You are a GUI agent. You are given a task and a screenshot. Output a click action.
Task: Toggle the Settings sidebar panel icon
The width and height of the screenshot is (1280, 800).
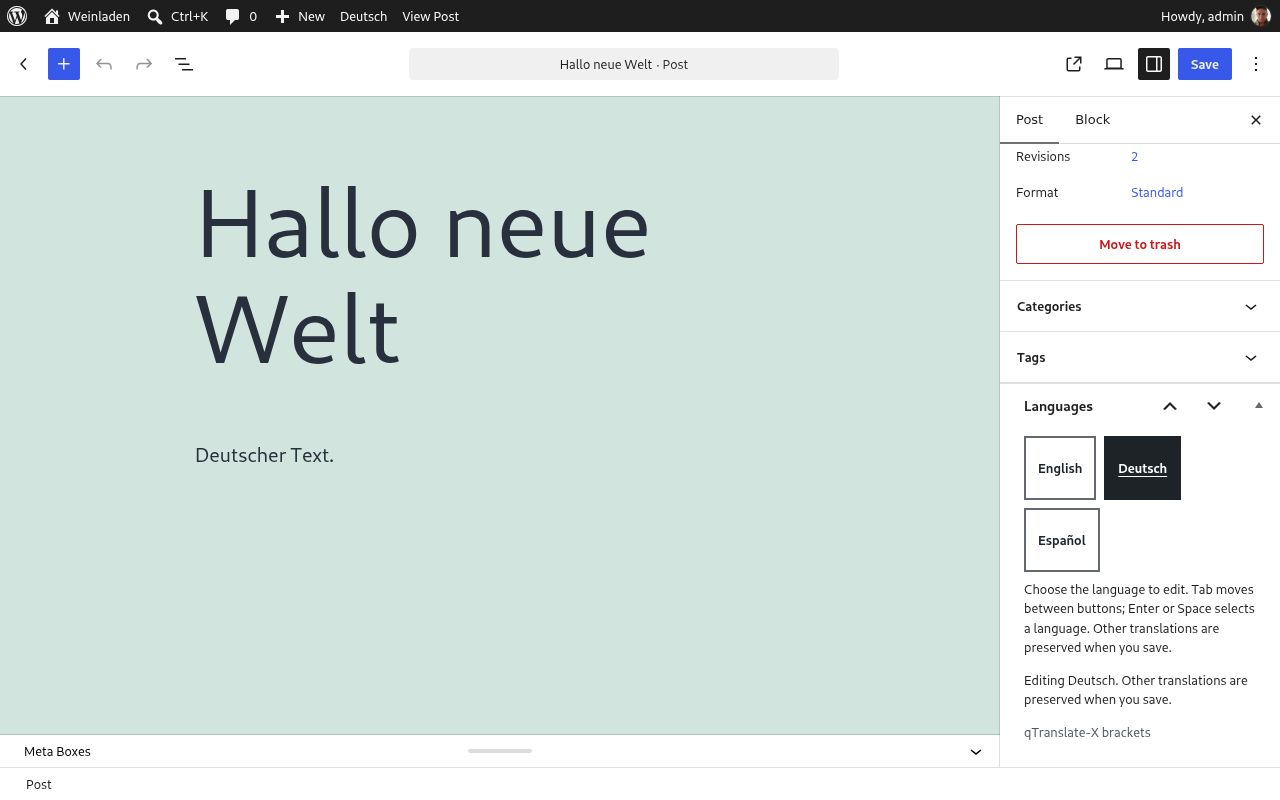click(1154, 64)
